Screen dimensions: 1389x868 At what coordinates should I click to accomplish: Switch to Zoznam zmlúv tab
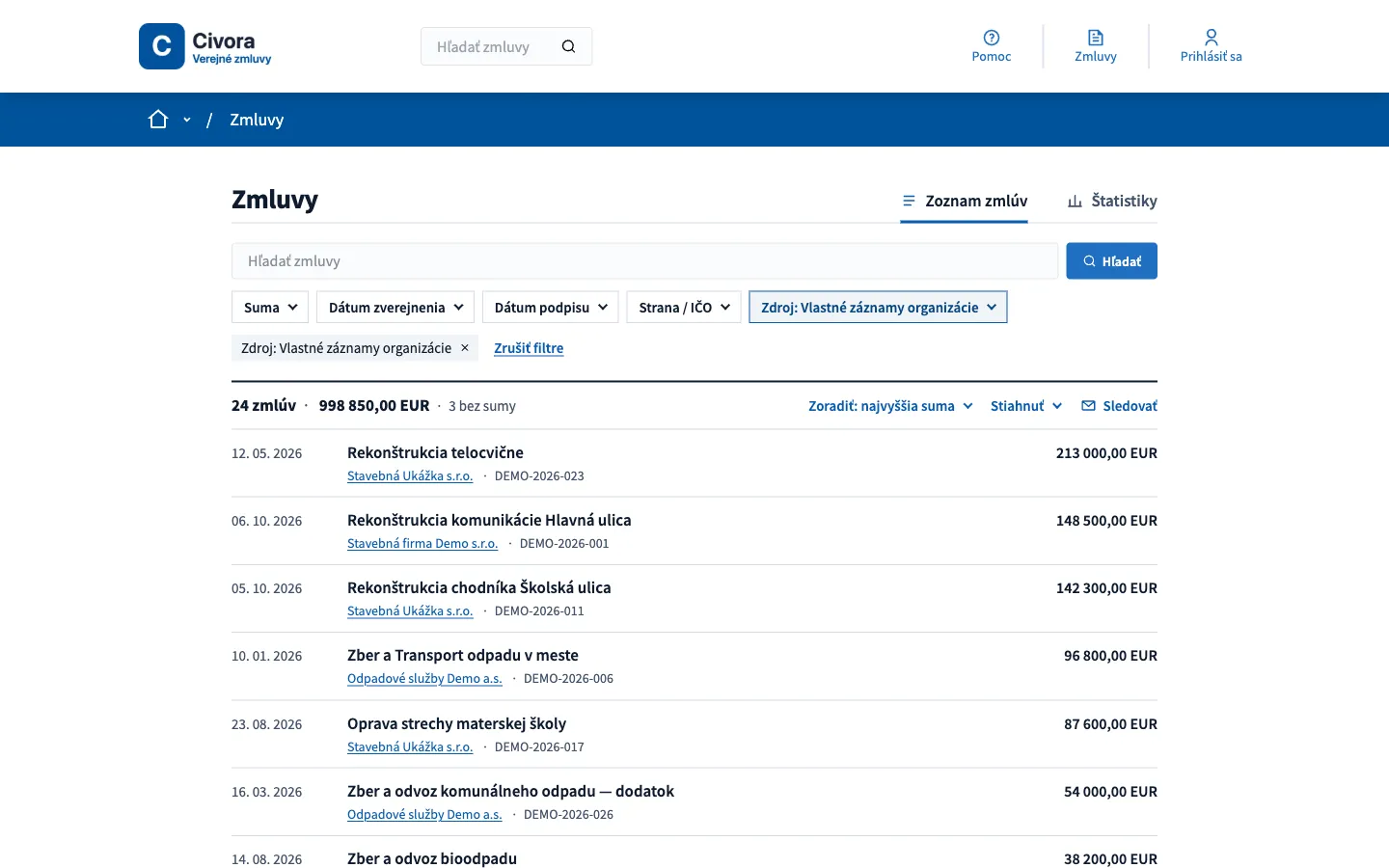[x=964, y=201]
